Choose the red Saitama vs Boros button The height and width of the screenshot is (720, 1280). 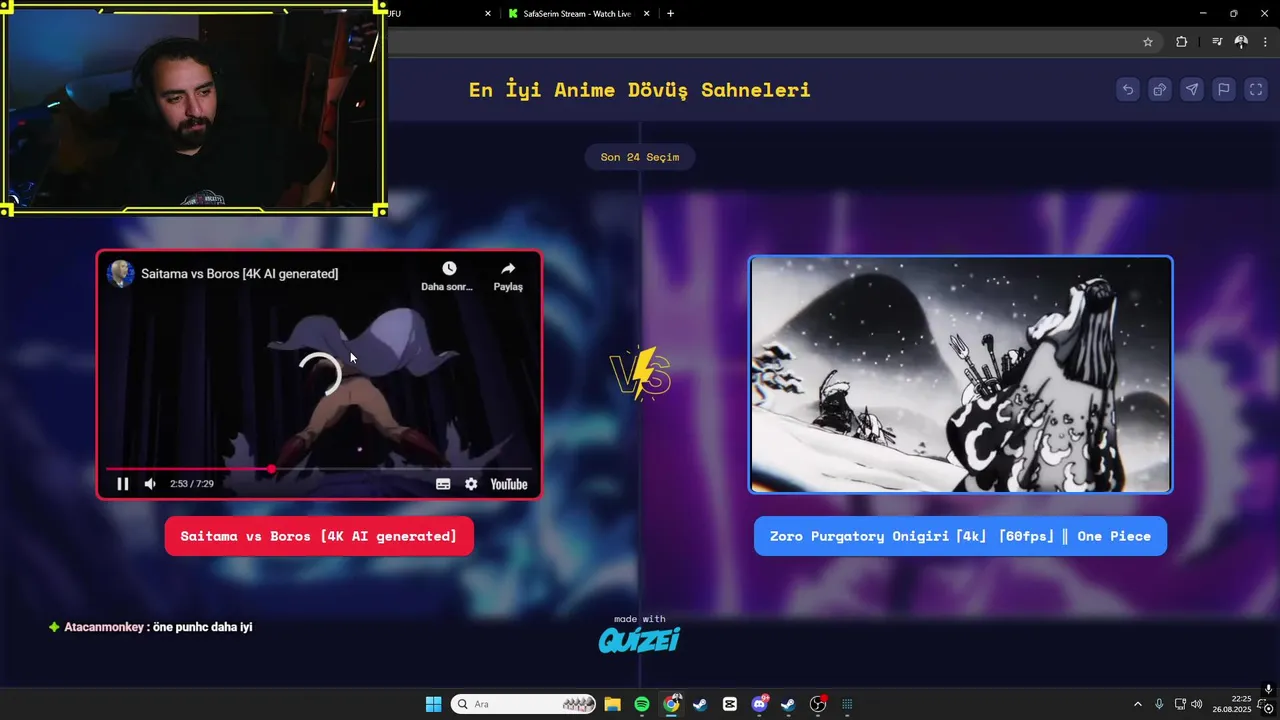319,537
